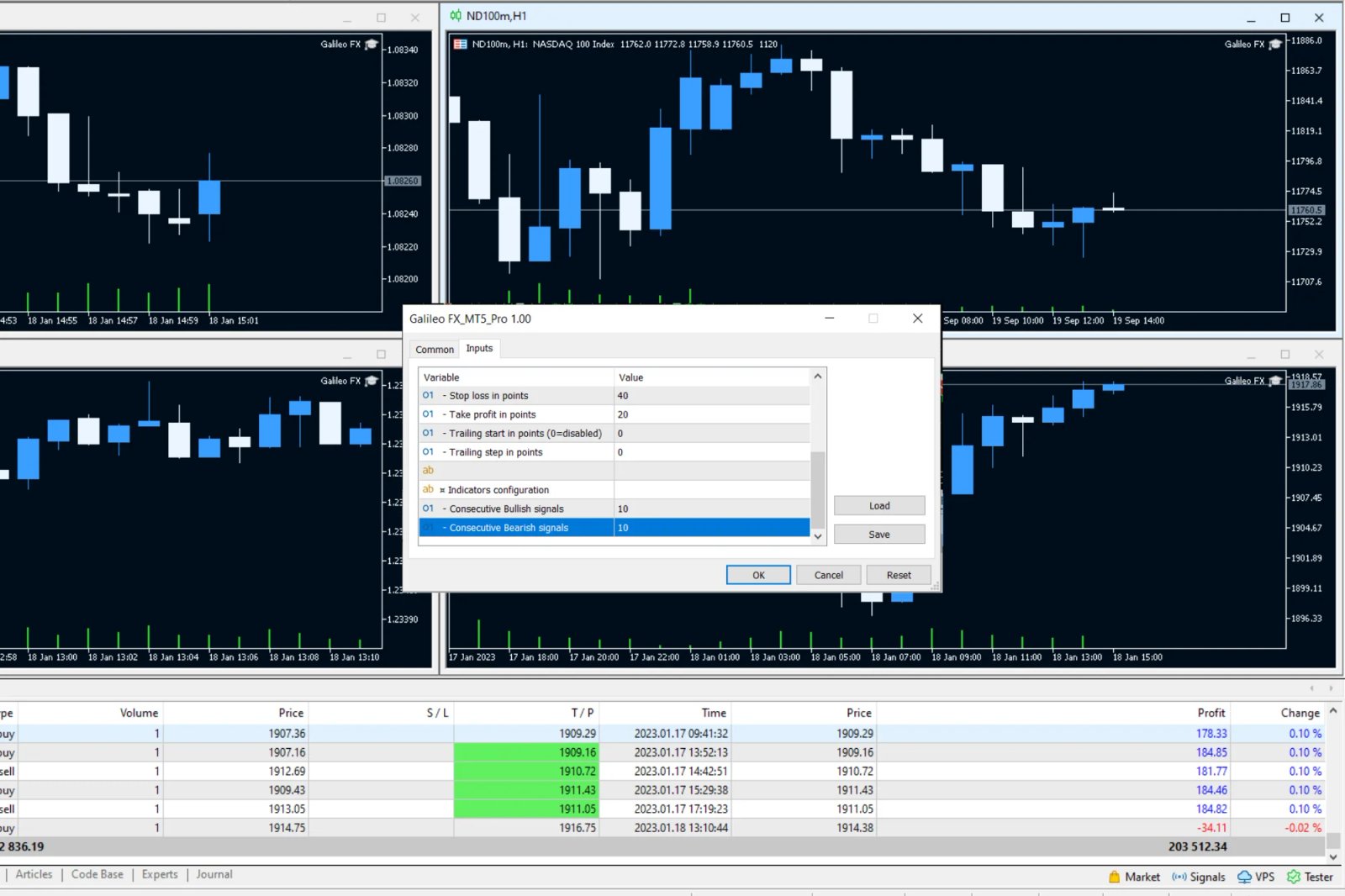The image size is (1345, 896).
Task: Switch to the Experts tab
Action: [160, 874]
